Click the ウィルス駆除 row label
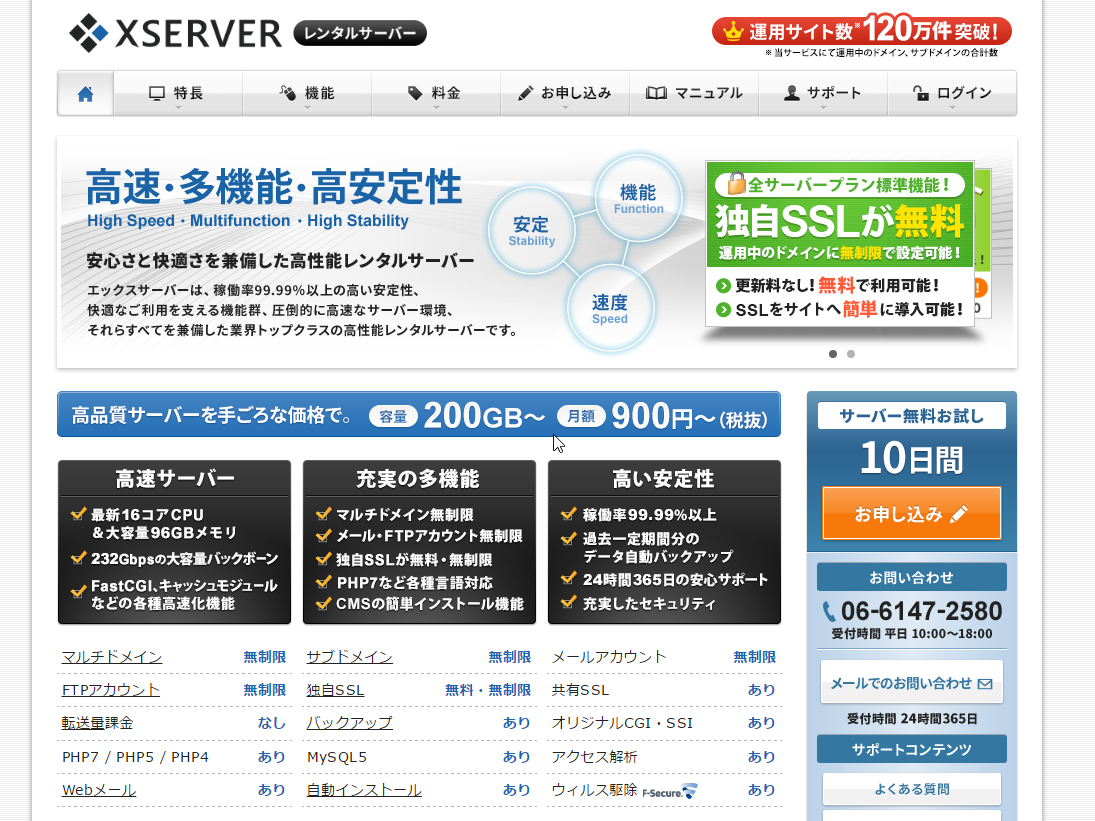Screen dimensions: 1095x821 click(x=594, y=790)
